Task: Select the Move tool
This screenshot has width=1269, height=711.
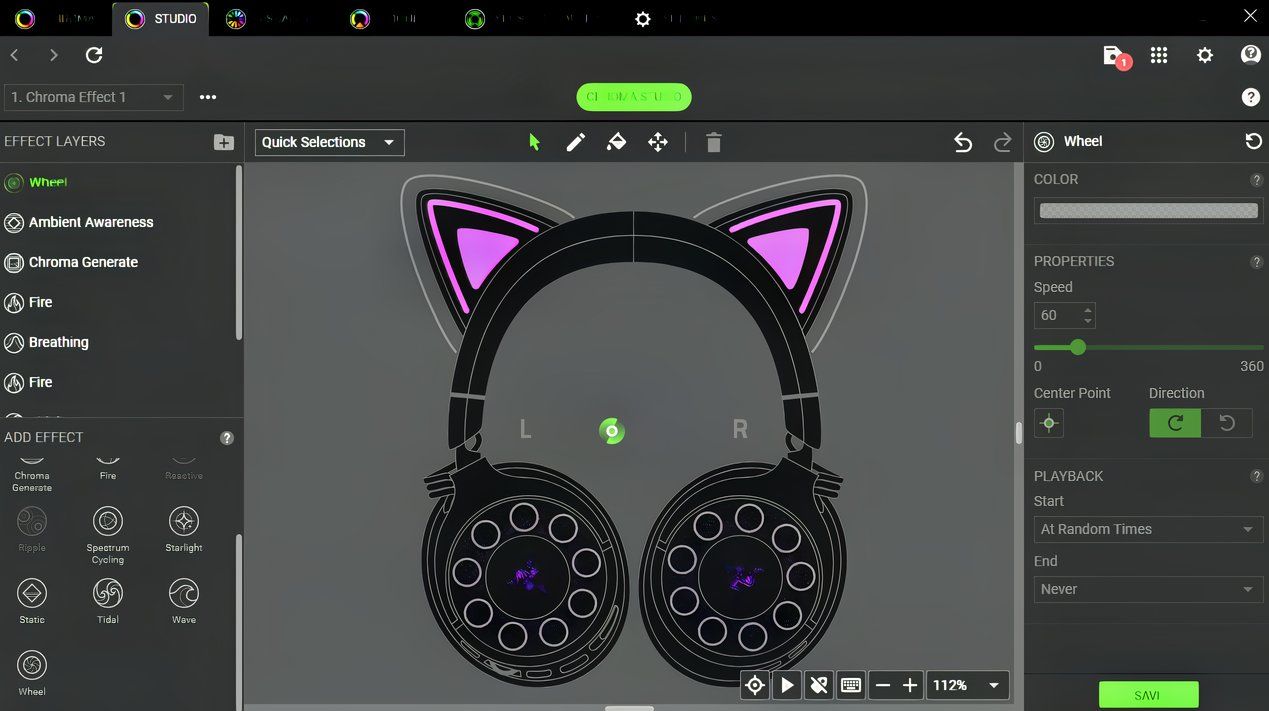Action: (x=657, y=142)
